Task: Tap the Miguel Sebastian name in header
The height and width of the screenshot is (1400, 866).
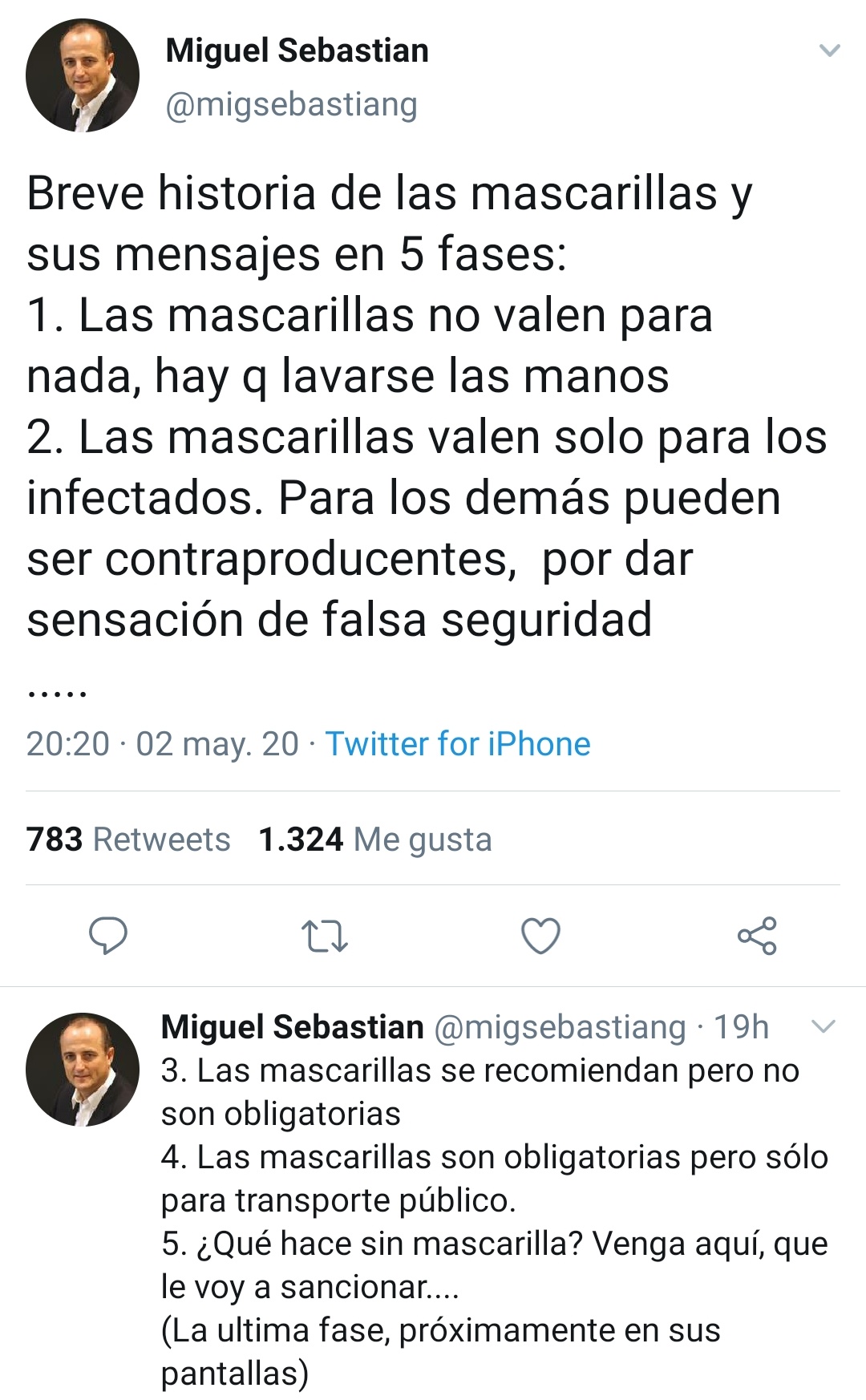Action: click(x=297, y=51)
